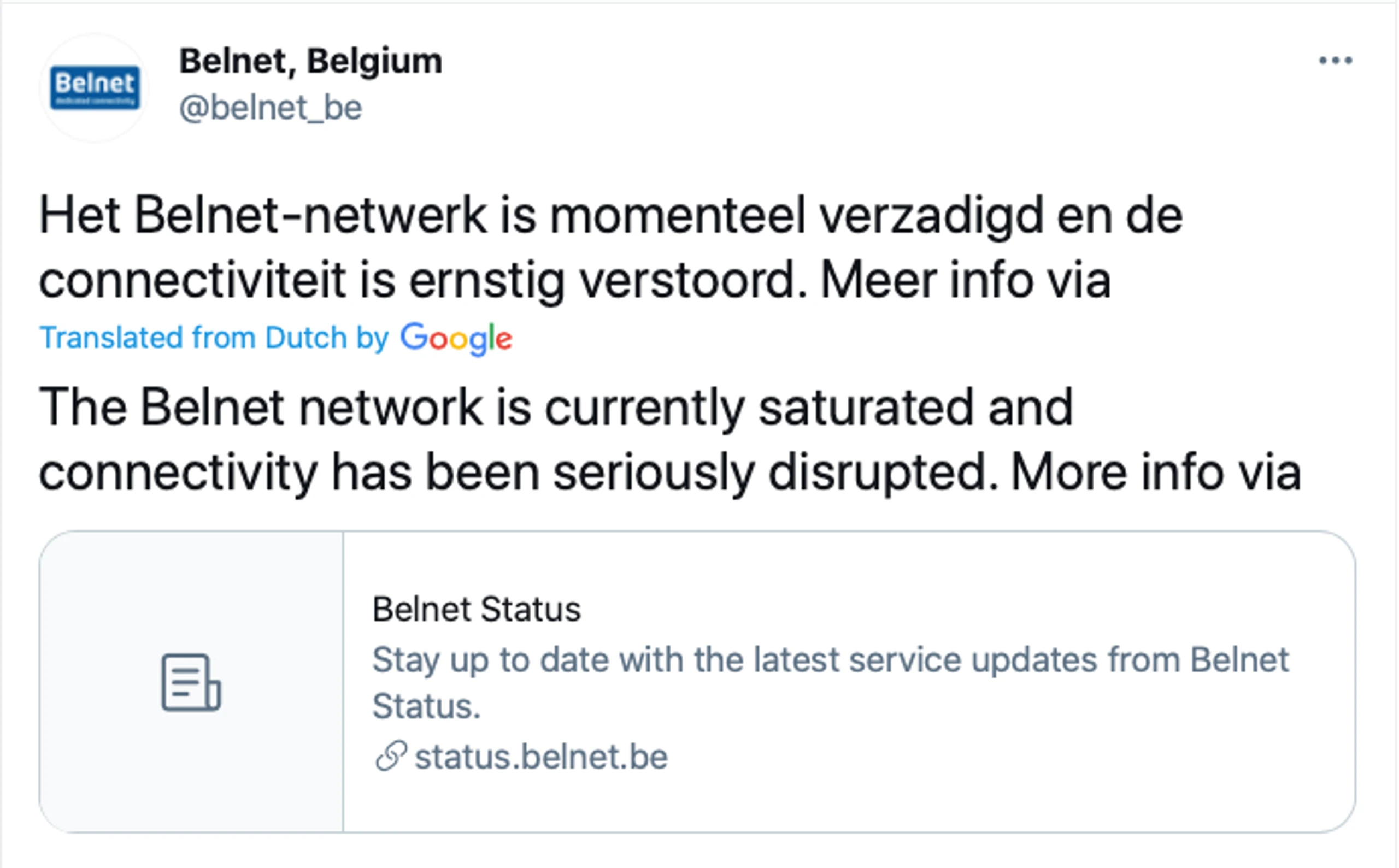
Task: Click the word Status. ending the card description
Action: point(426,706)
